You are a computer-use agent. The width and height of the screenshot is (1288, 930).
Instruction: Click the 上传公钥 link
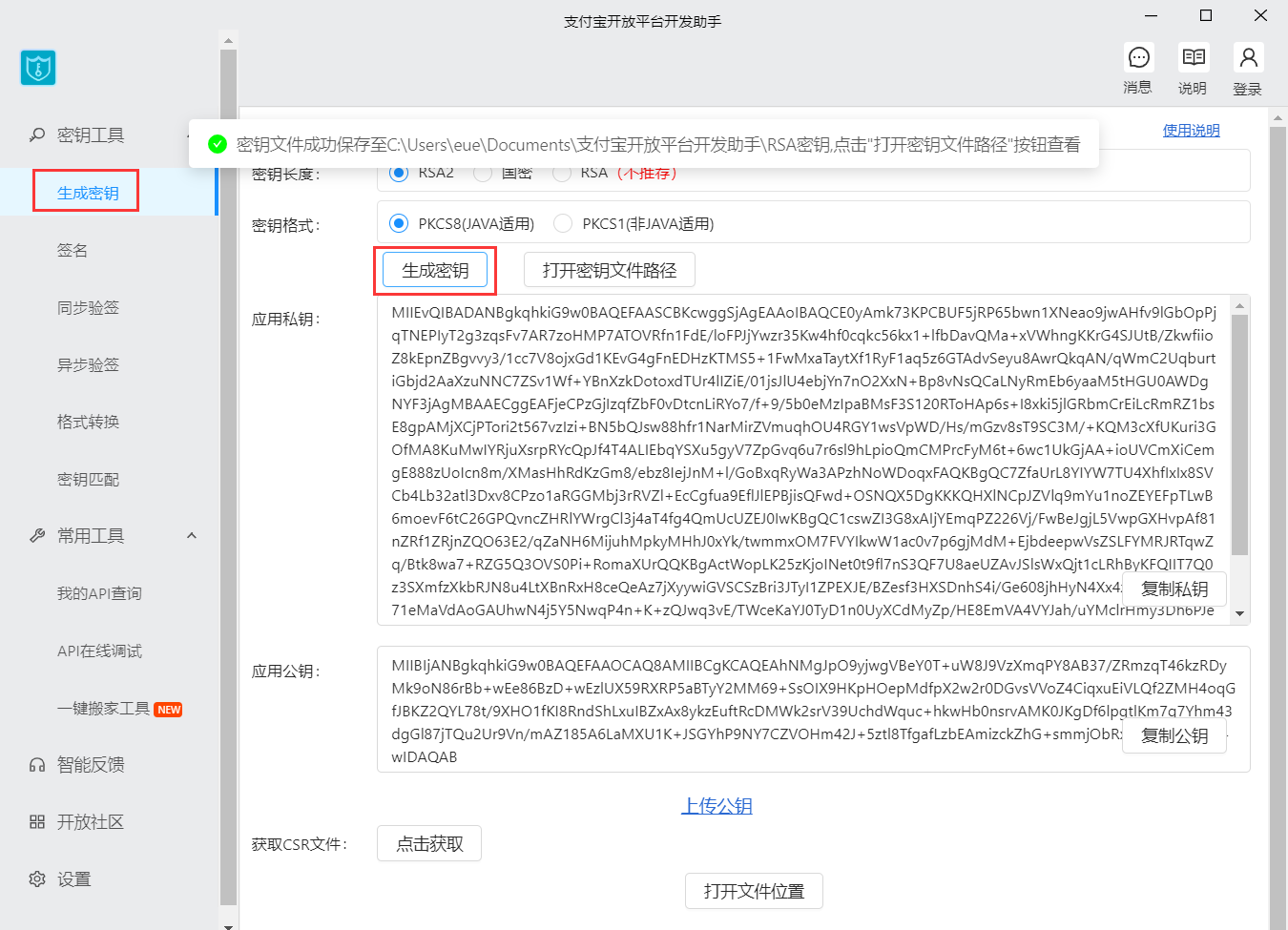click(717, 806)
